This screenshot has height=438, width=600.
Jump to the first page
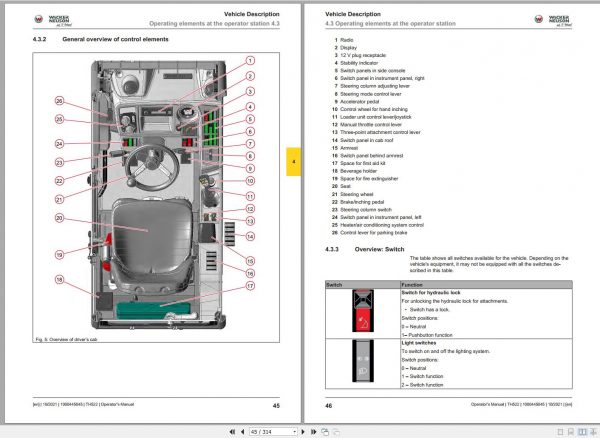click(x=232, y=431)
